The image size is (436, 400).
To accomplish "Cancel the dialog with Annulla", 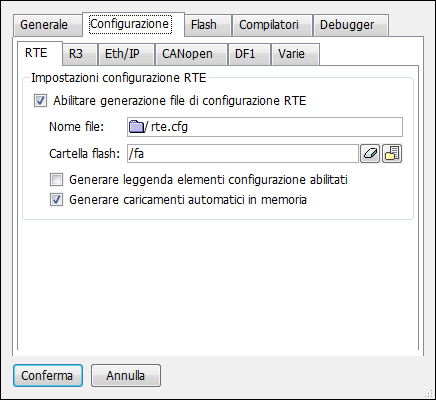I will [x=126, y=376].
